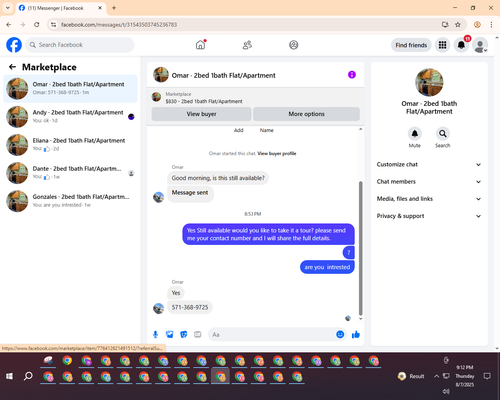Screen dimensions: 500x400
Task: Open the Friends icon in top navigation
Action: (x=247, y=45)
